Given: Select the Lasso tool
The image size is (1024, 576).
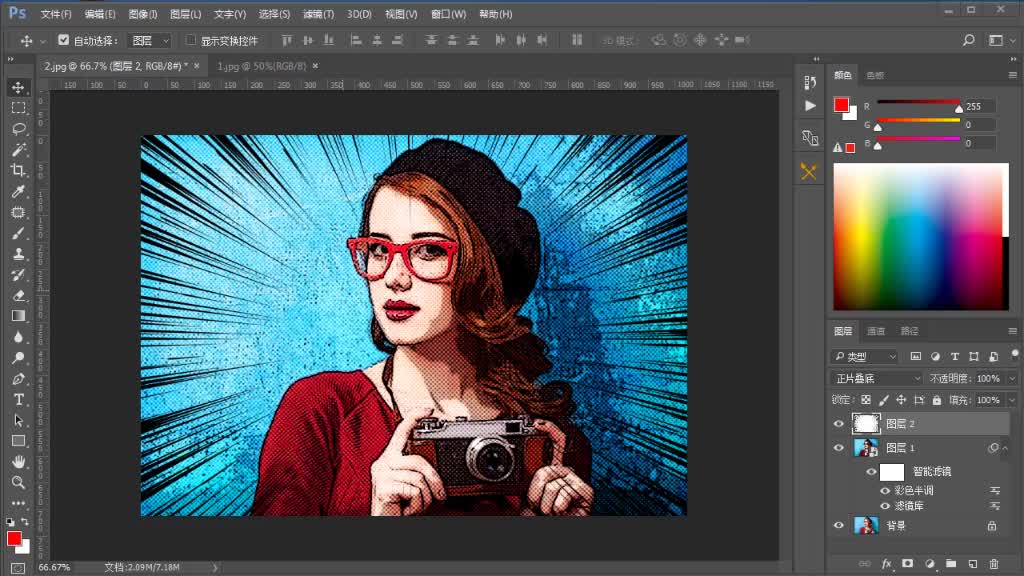Looking at the screenshot, I should (x=18, y=129).
